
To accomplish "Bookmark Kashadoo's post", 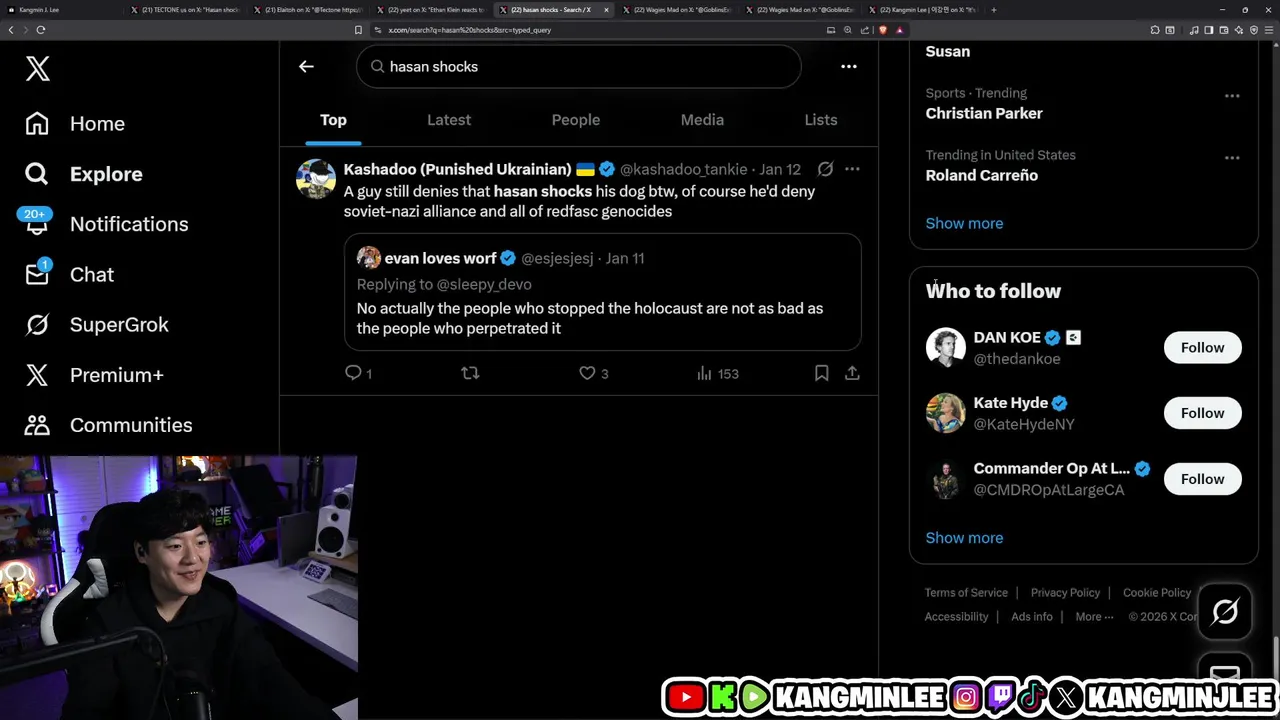I will tap(821, 373).
